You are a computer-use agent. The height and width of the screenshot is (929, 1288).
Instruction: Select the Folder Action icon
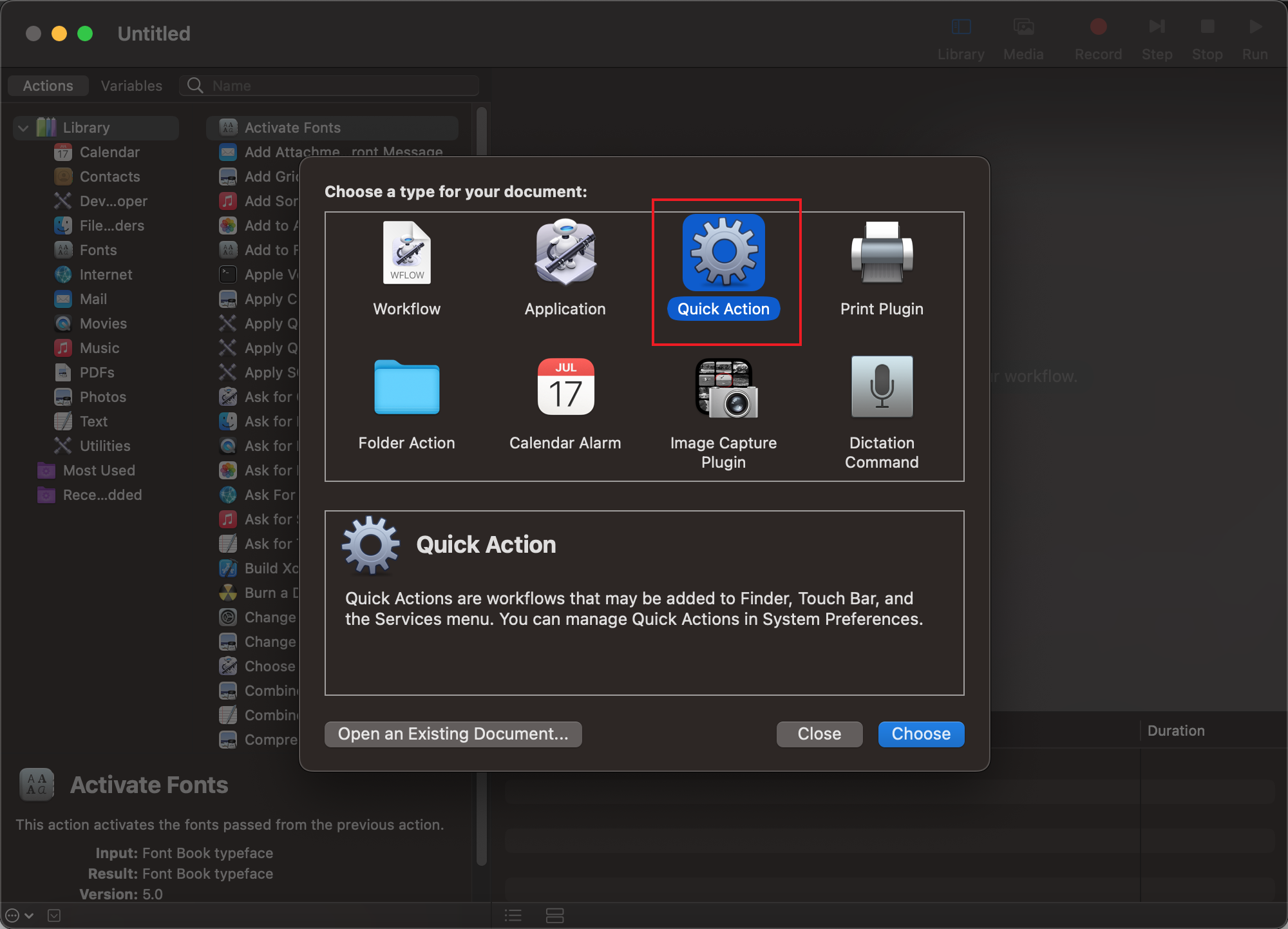click(406, 387)
